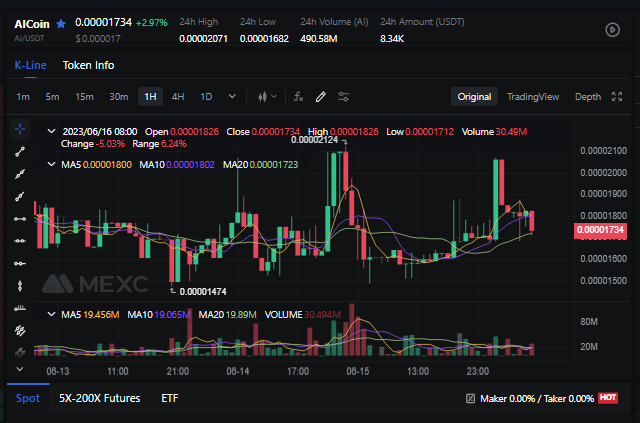
Task: Collapse the candle OHLC info row
Action: [51, 131]
